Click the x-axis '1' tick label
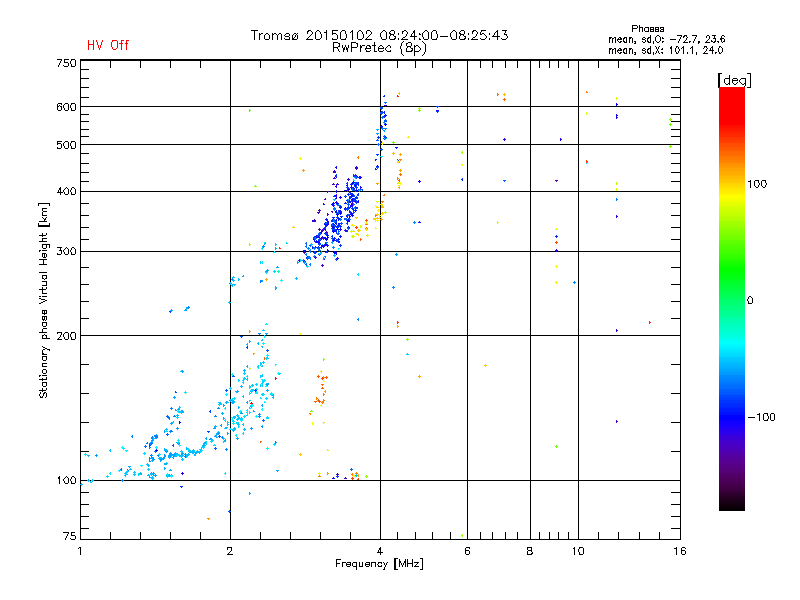The height and width of the screenshot is (600, 800). [80, 551]
